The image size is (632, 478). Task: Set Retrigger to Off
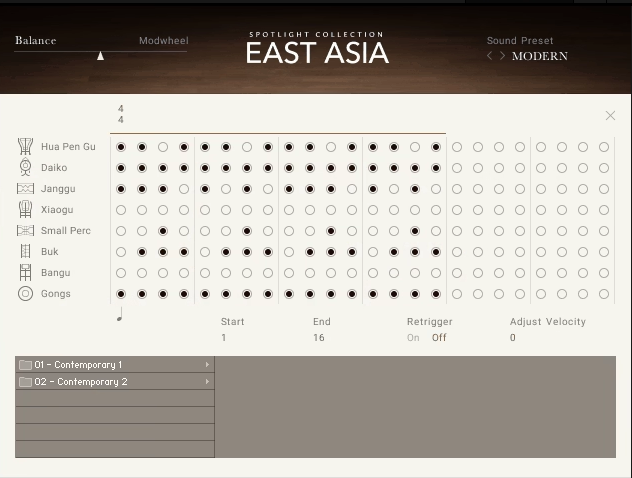(x=439, y=338)
